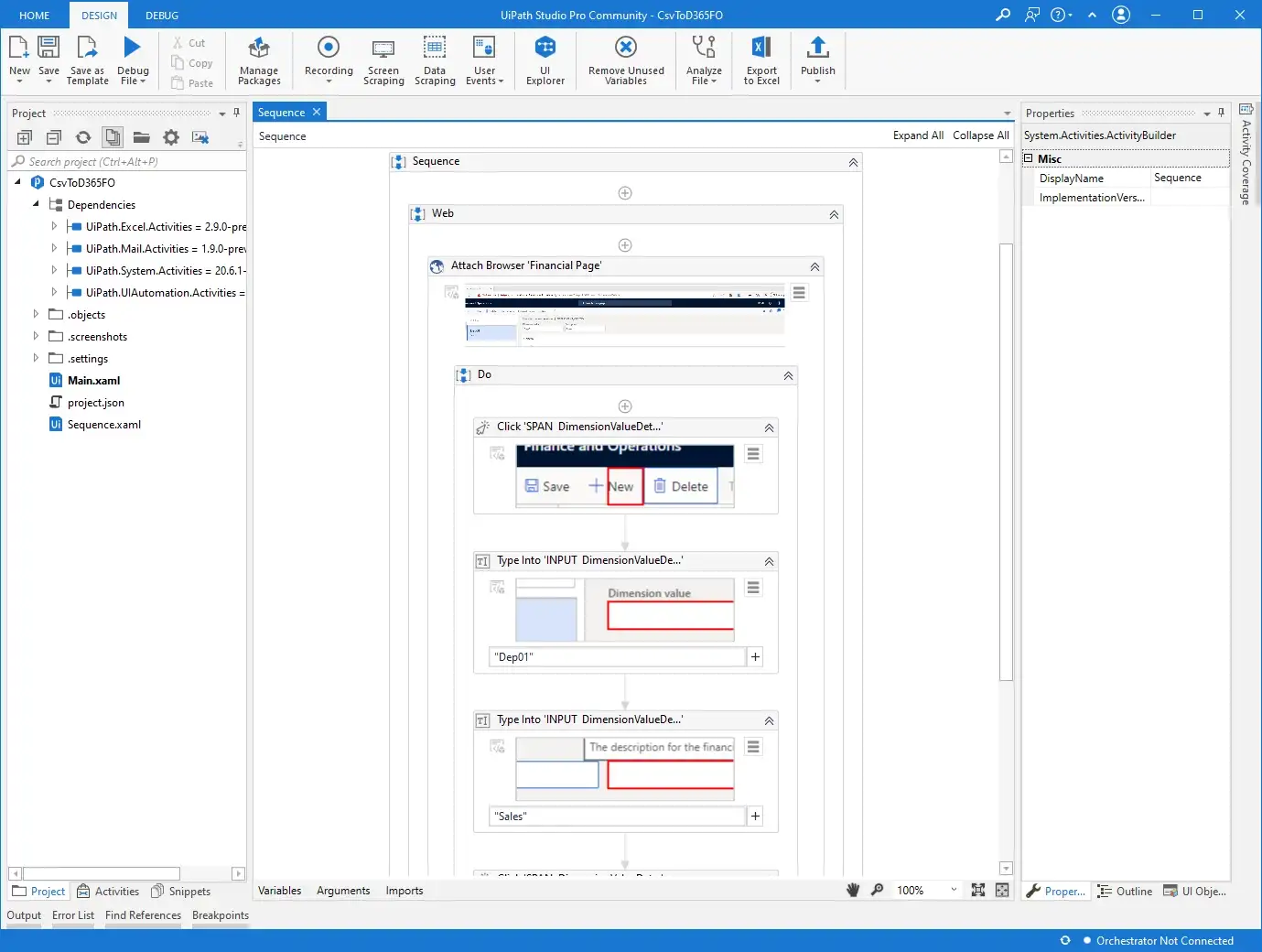1262x952 pixels.
Task: Open the Imports panel
Action: click(404, 891)
